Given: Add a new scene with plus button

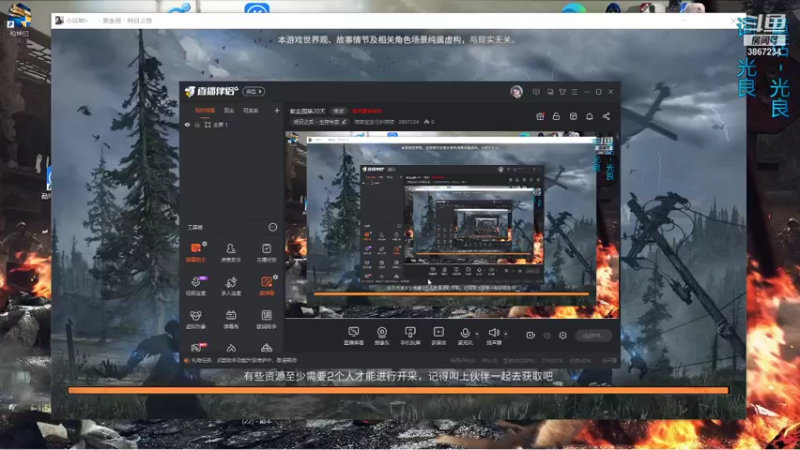Looking at the screenshot, I should pyautogui.click(x=277, y=110).
